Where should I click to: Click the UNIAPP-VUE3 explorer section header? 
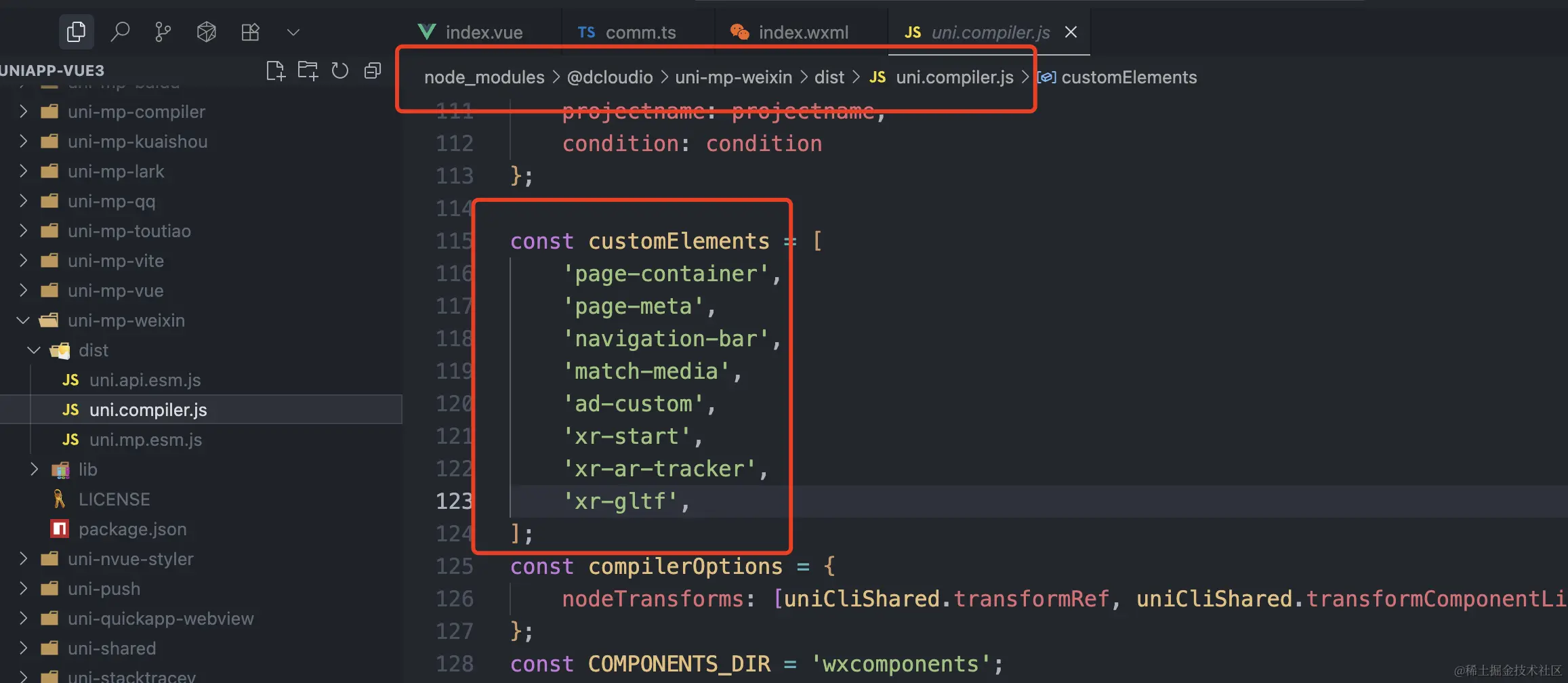click(52, 70)
